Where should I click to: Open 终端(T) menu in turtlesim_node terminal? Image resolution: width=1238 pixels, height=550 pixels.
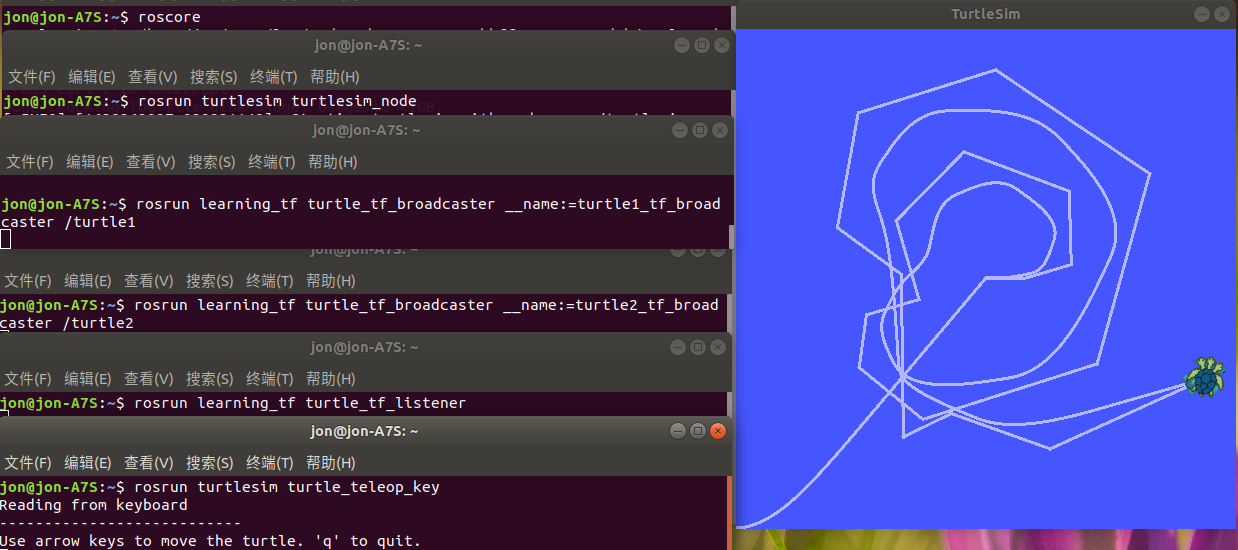[273, 77]
